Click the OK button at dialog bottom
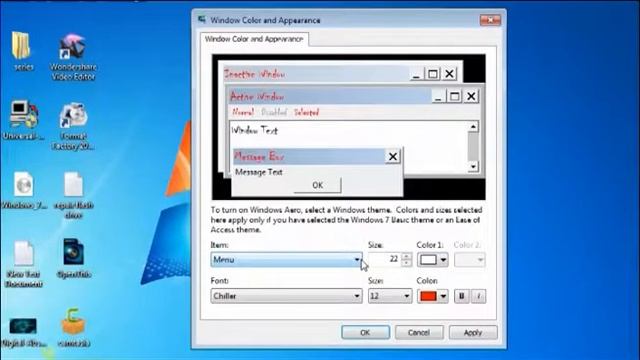640x360 pixels. click(x=365, y=333)
